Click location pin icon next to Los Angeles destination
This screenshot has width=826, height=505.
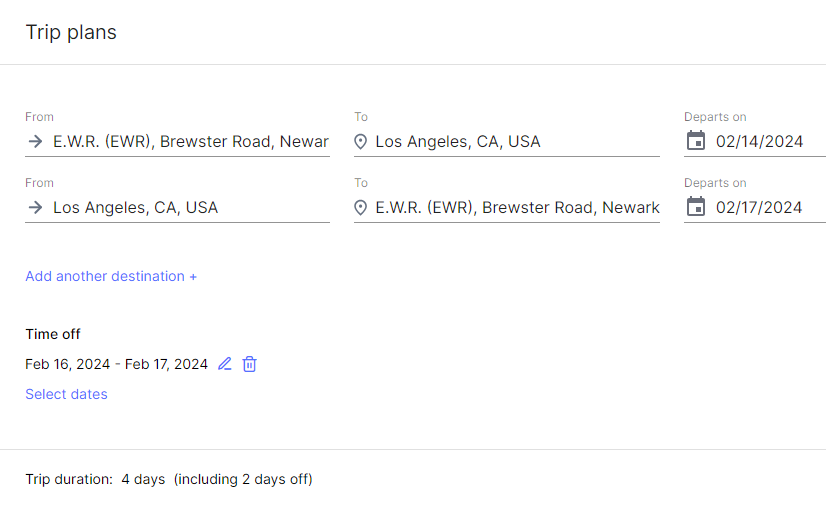[360, 142]
